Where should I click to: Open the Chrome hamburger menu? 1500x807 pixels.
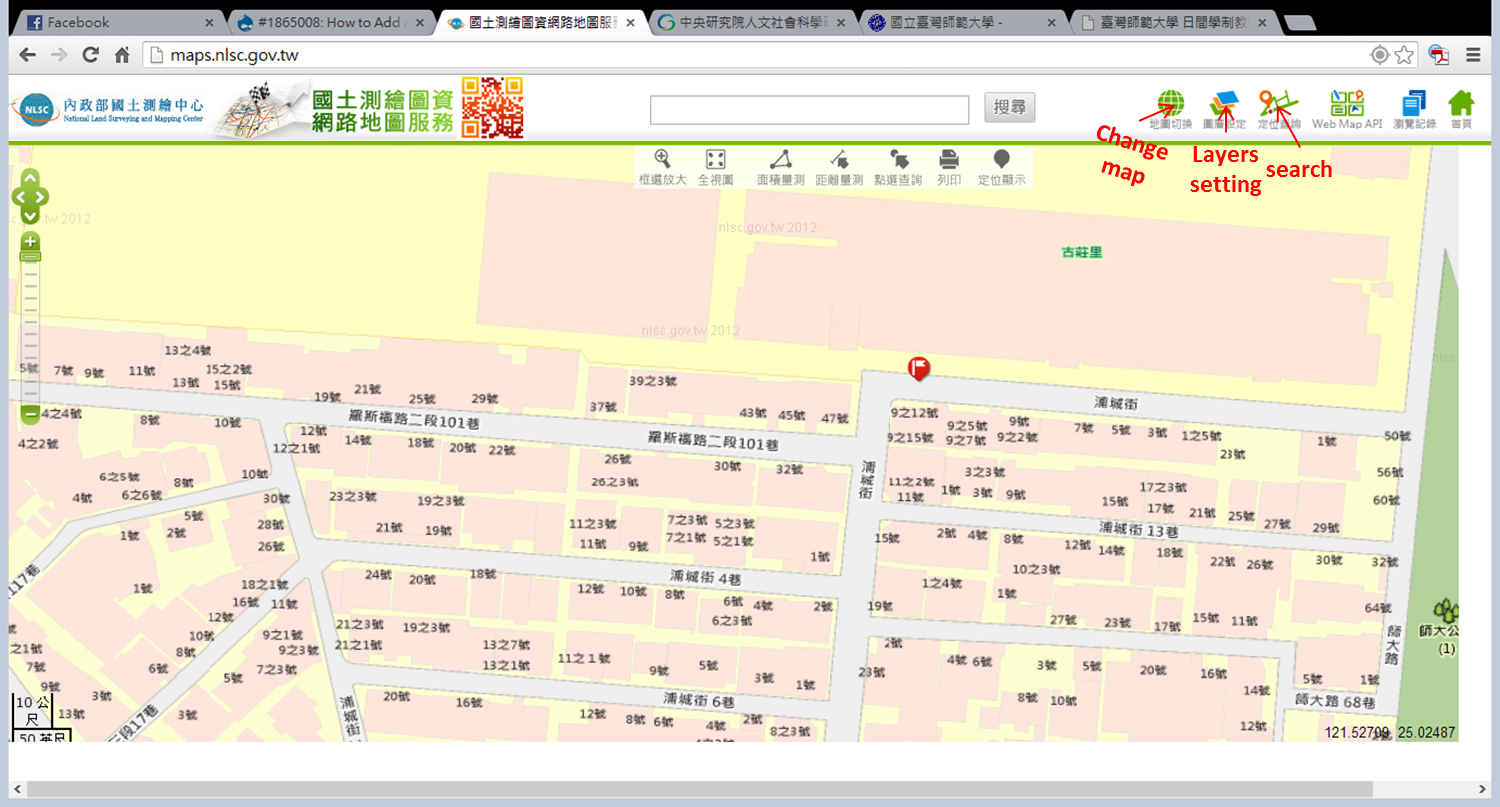click(1473, 55)
